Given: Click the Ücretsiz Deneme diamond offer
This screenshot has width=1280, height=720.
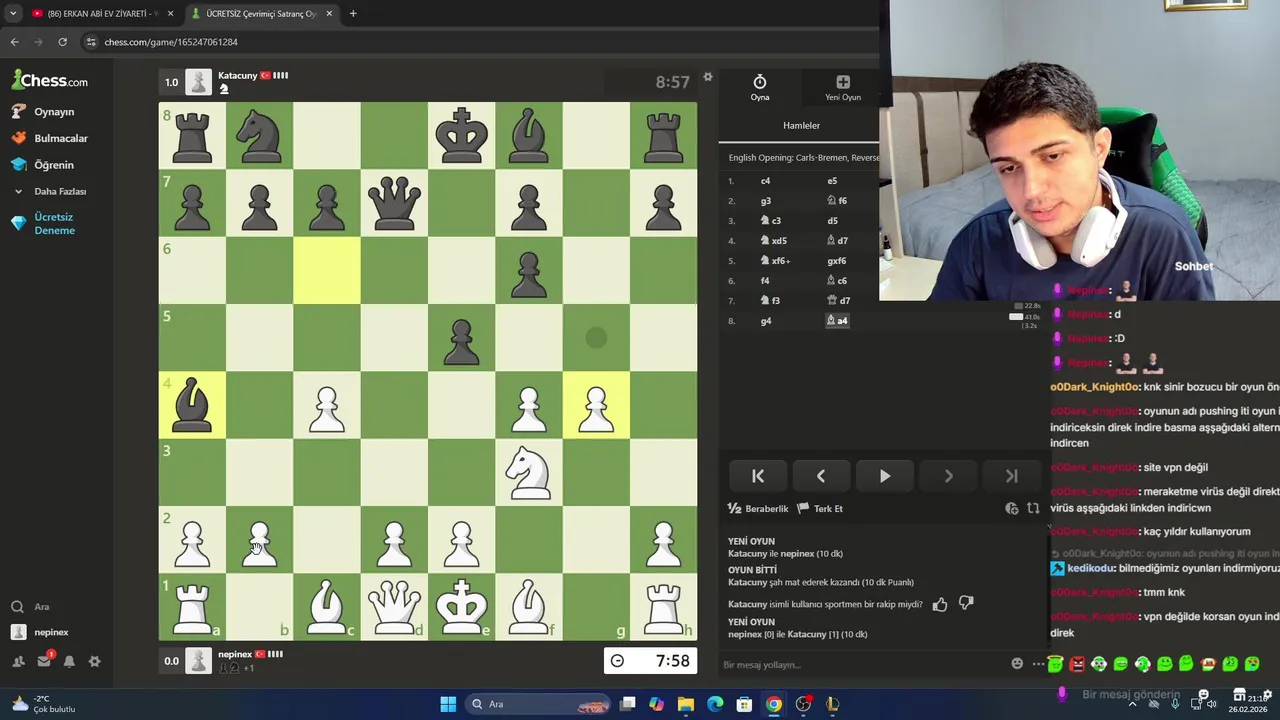Looking at the screenshot, I should point(43,223).
